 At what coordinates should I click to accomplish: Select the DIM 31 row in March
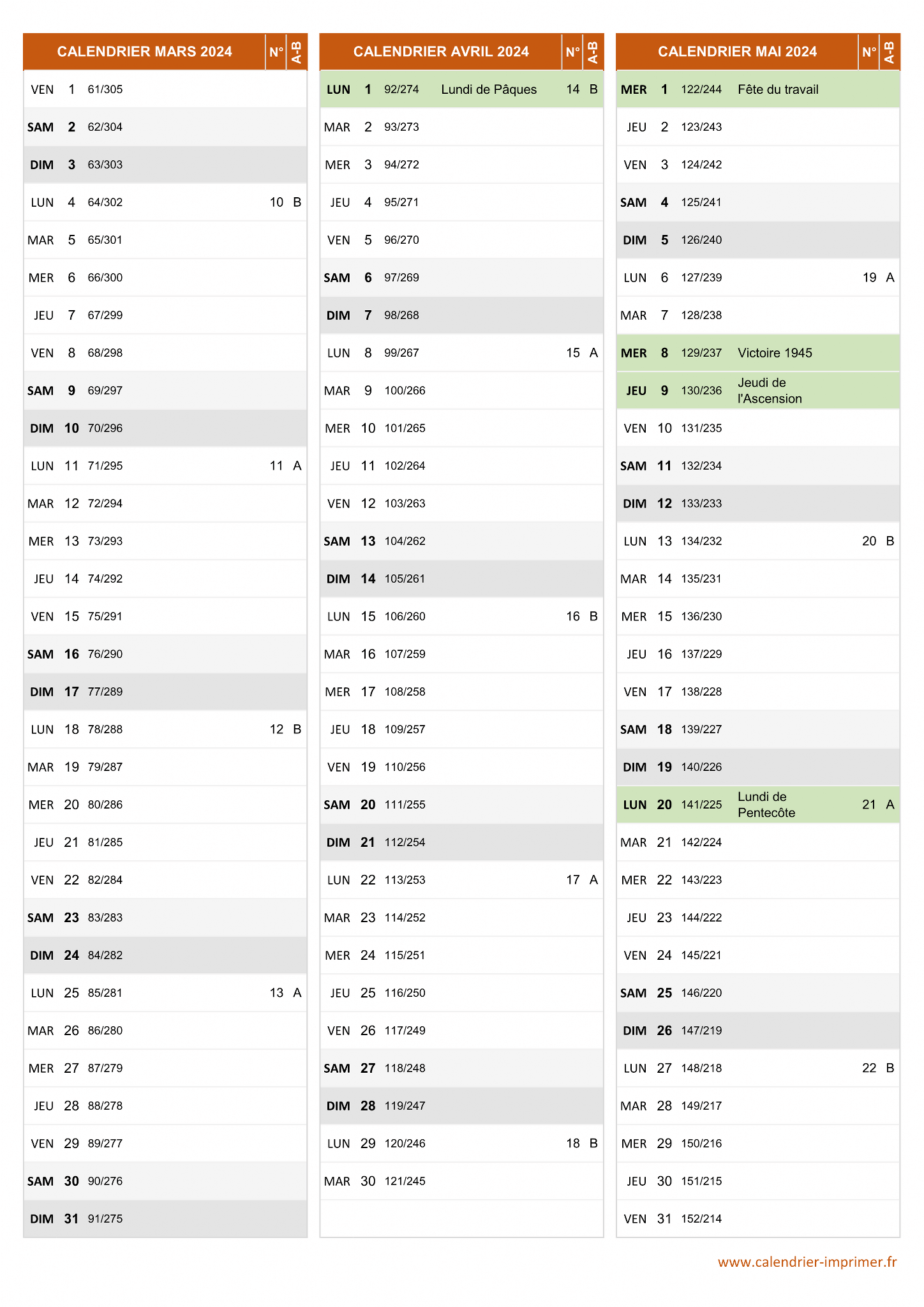165,1219
